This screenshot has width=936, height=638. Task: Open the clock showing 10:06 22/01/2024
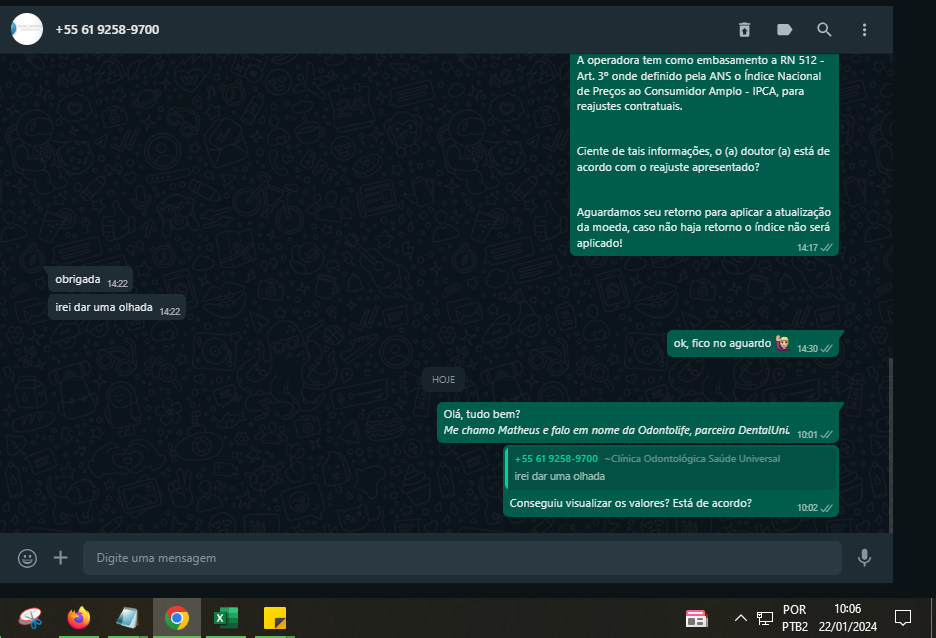pyautogui.click(x=848, y=618)
